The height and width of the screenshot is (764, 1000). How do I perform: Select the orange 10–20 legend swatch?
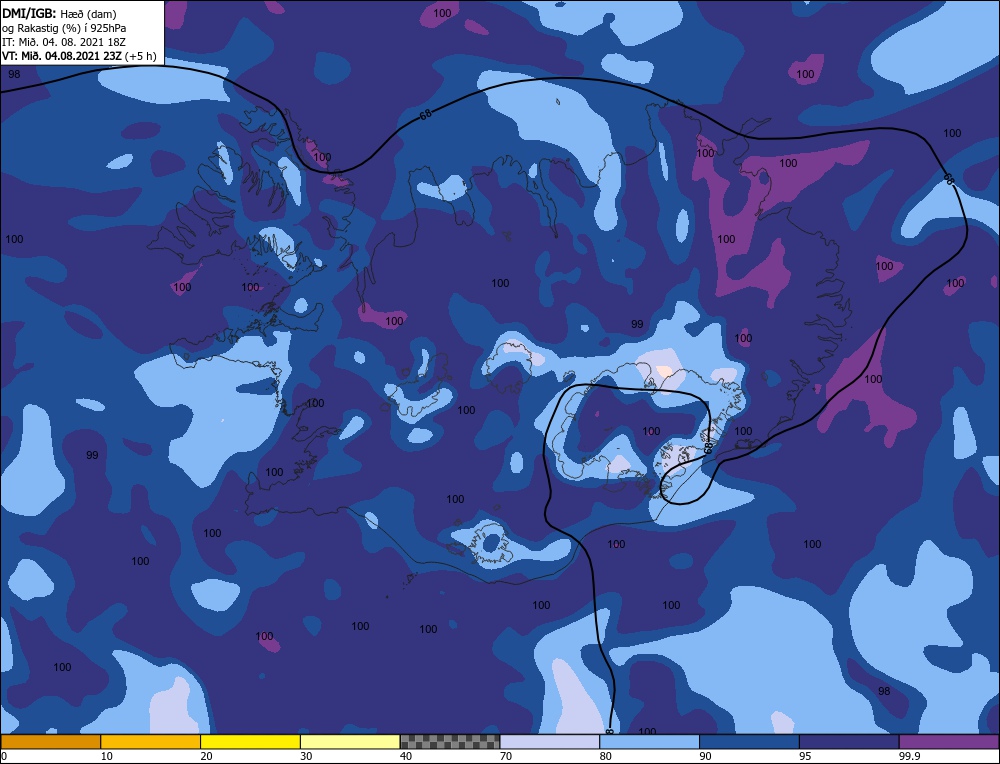tap(151, 742)
